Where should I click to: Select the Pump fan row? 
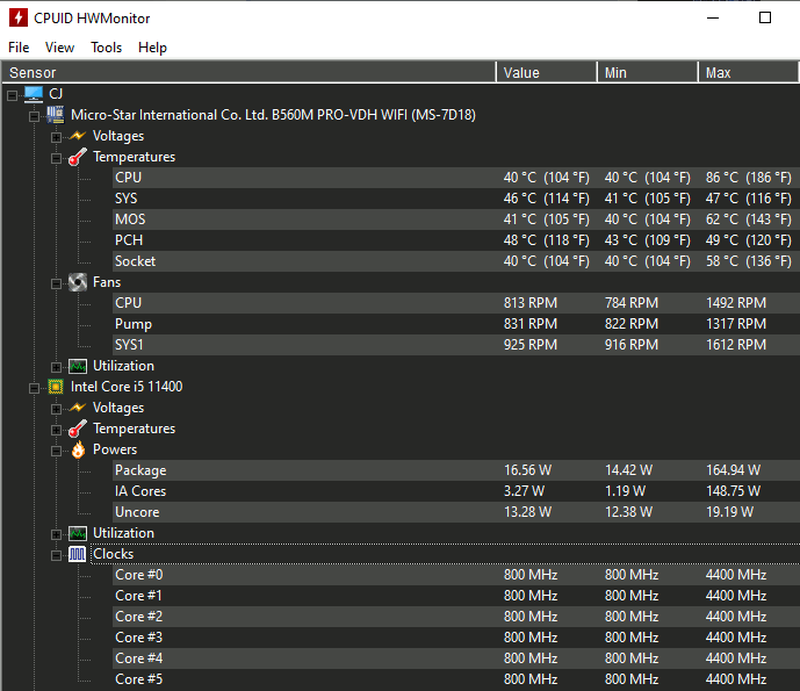pos(456,324)
